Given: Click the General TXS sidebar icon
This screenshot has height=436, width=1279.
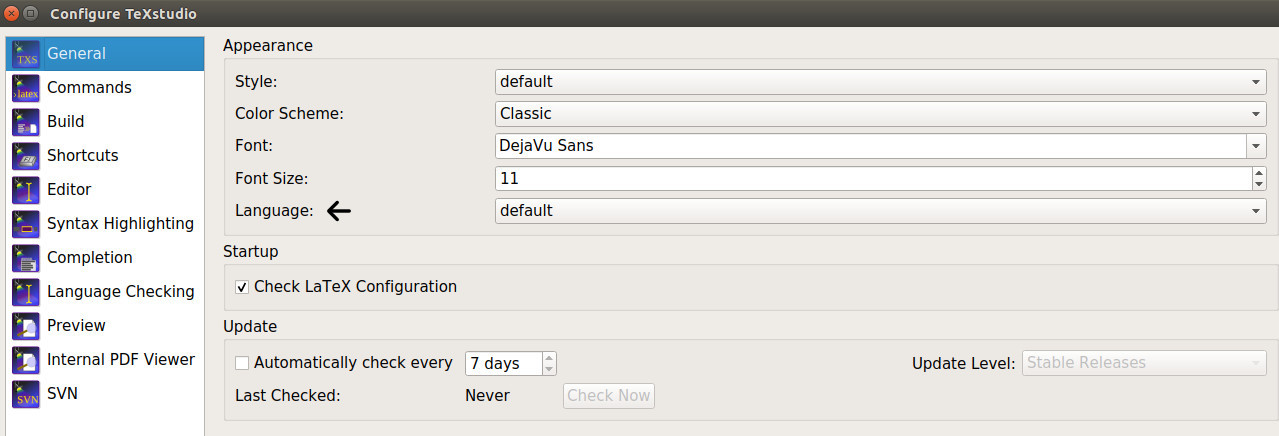Looking at the screenshot, I should 26,54.
